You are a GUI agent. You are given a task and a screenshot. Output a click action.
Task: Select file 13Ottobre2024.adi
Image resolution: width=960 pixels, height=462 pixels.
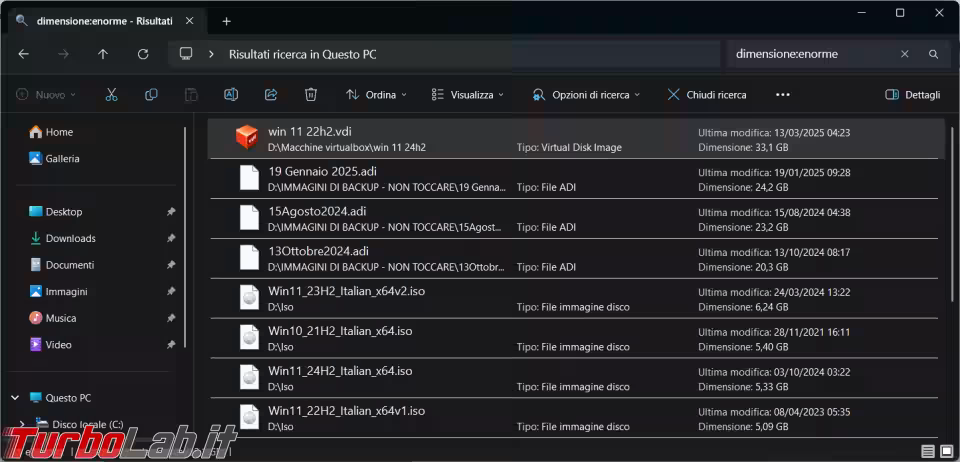(574, 258)
